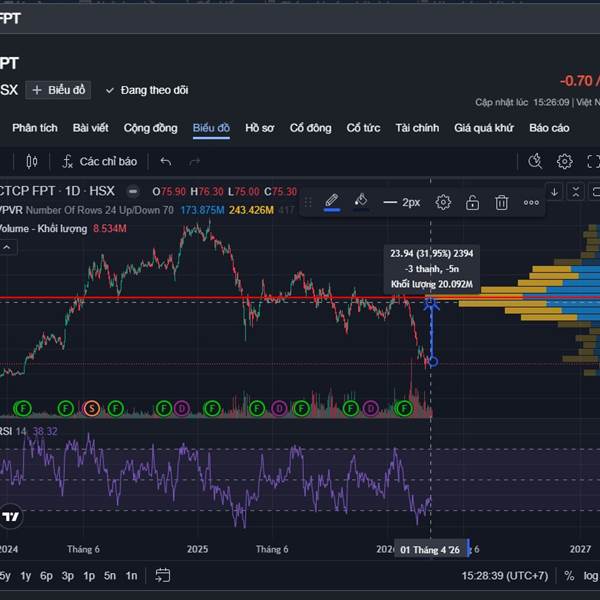The width and height of the screenshot is (600, 600).
Task: Click VPVR Number Of Rows legend
Action: tap(87, 210)
